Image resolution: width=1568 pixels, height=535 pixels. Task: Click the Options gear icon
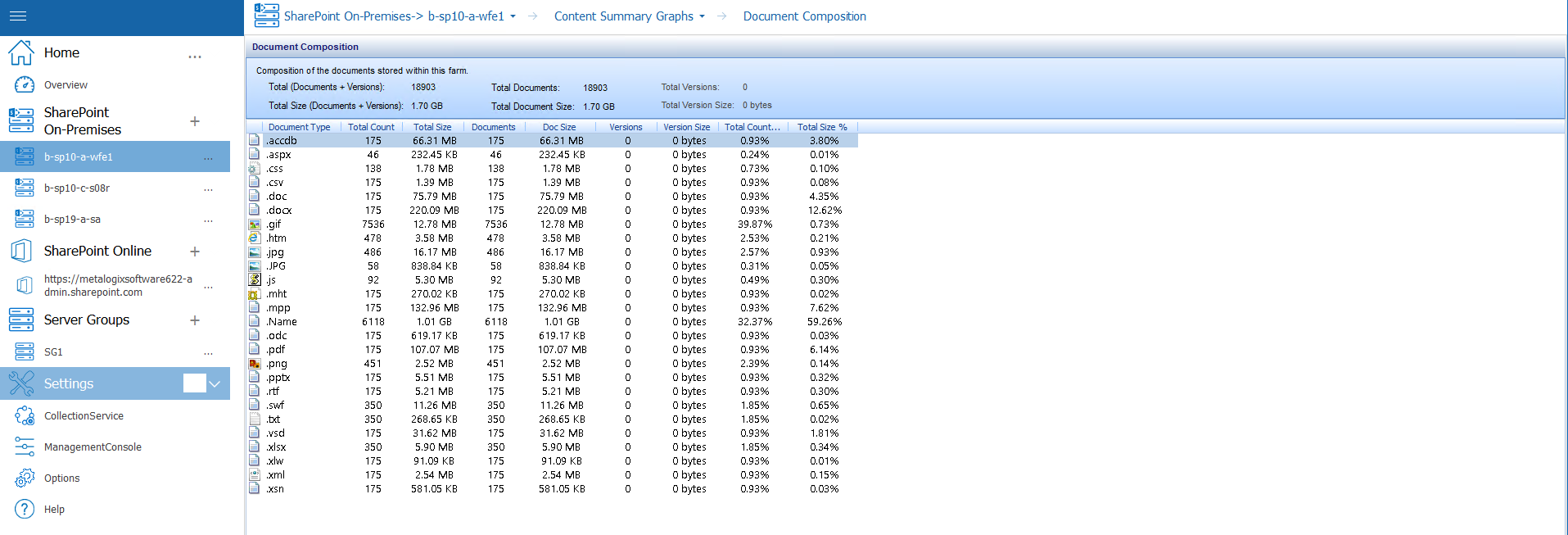25,478
